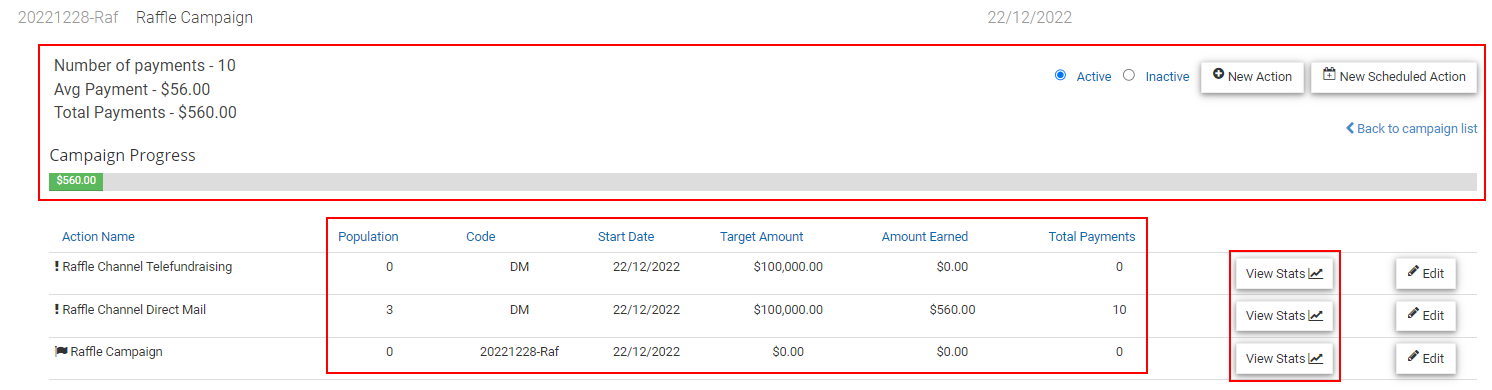This screenshot has height=390, width=1492.
Task: Click the 20221228-Raf campaign code header
Action: (68, 18)
